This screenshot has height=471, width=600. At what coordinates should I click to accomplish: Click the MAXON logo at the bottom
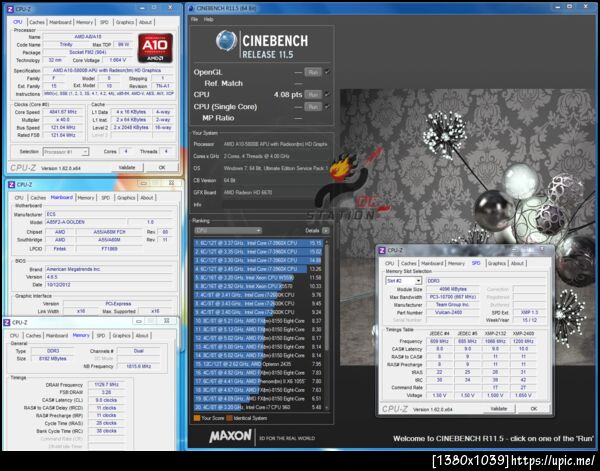pos(230,436)
